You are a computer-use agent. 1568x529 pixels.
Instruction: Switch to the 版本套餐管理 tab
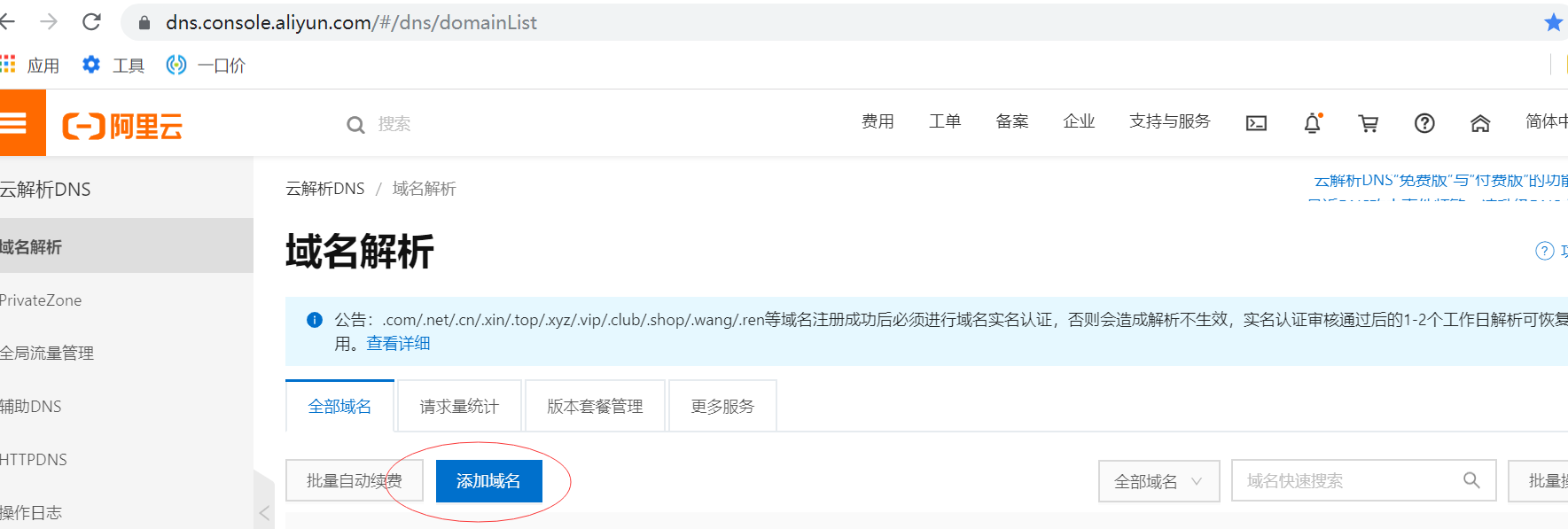595,406
